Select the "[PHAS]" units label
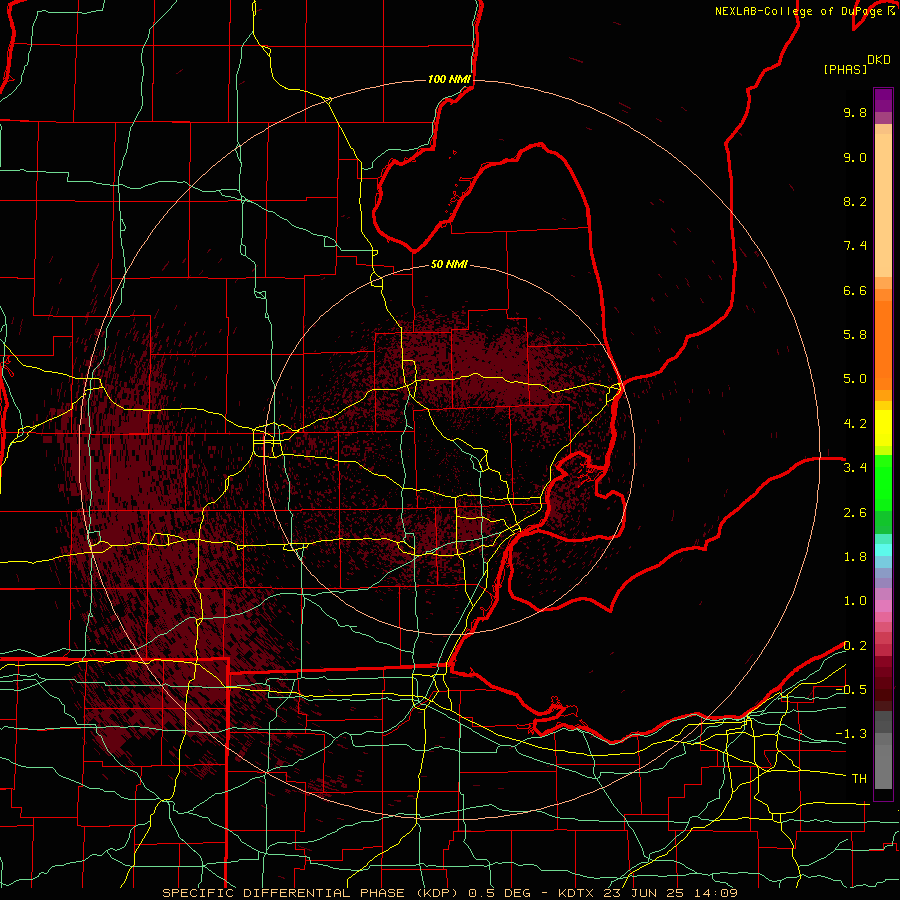The width and height of the screenshot is (900, 900). [x=845, y=70]
